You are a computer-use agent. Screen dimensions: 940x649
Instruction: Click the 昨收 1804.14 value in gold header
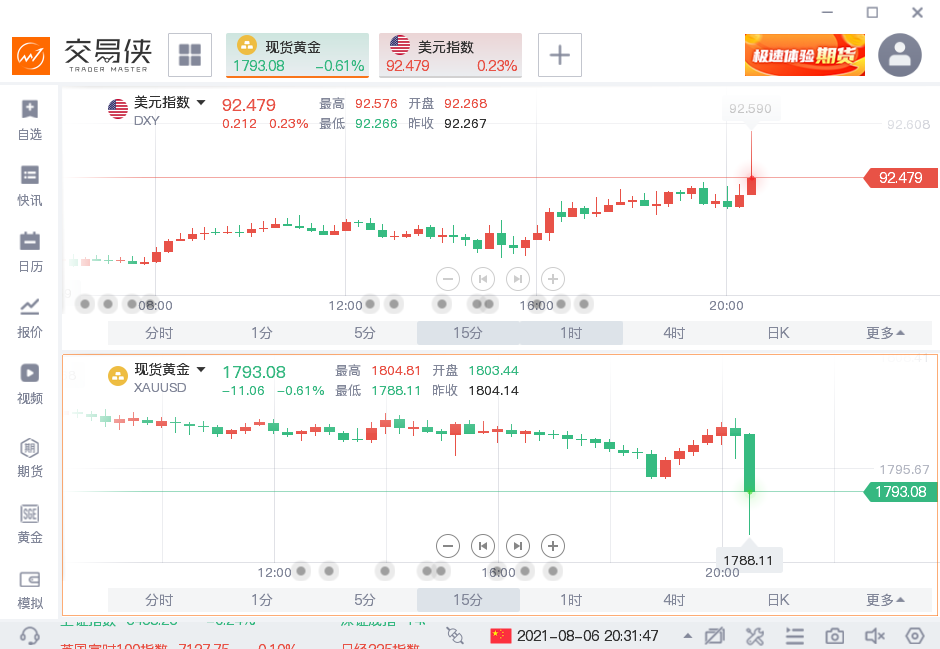tap(493, 391)
